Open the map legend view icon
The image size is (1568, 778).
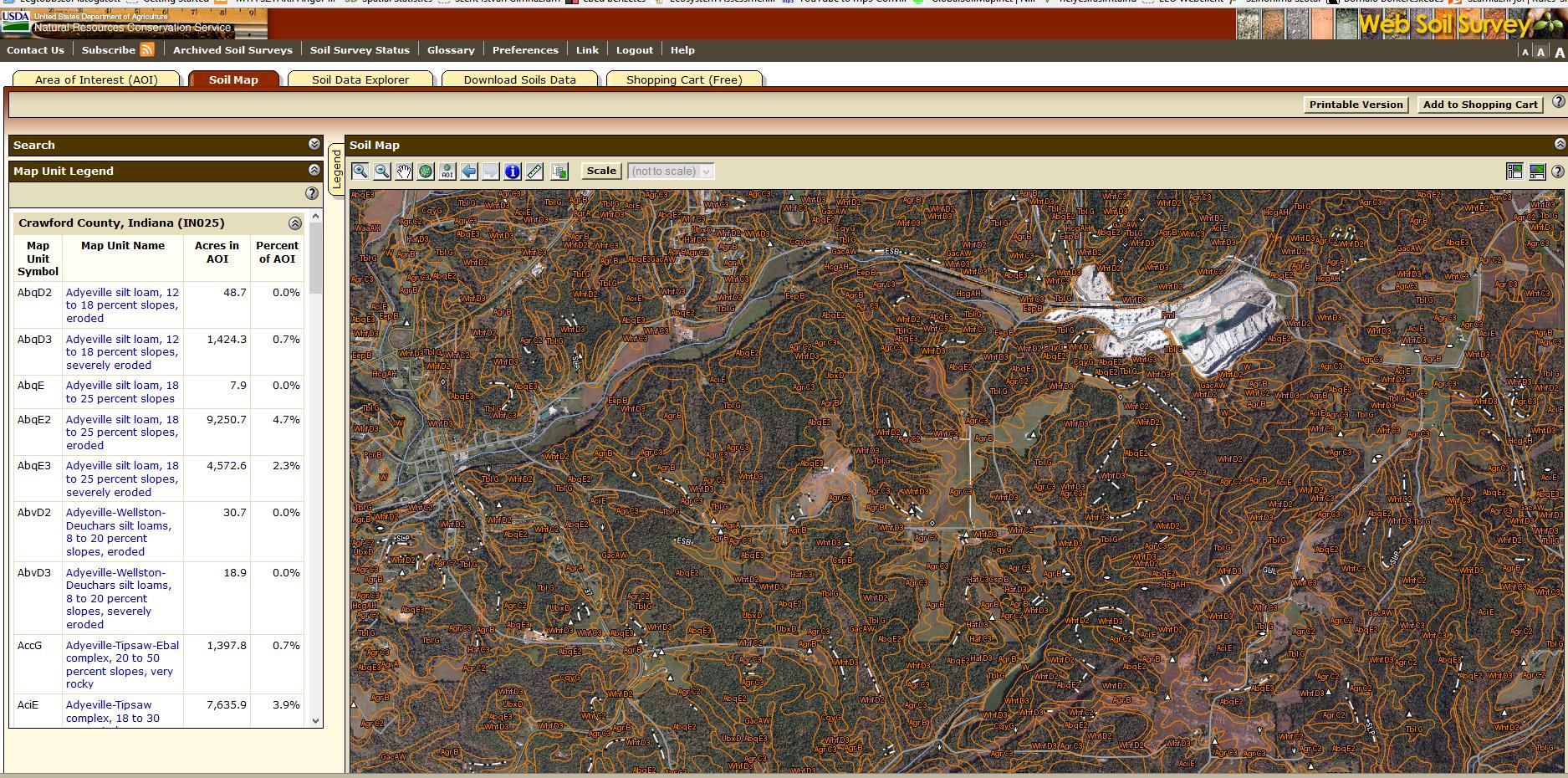click(1514, 171)
